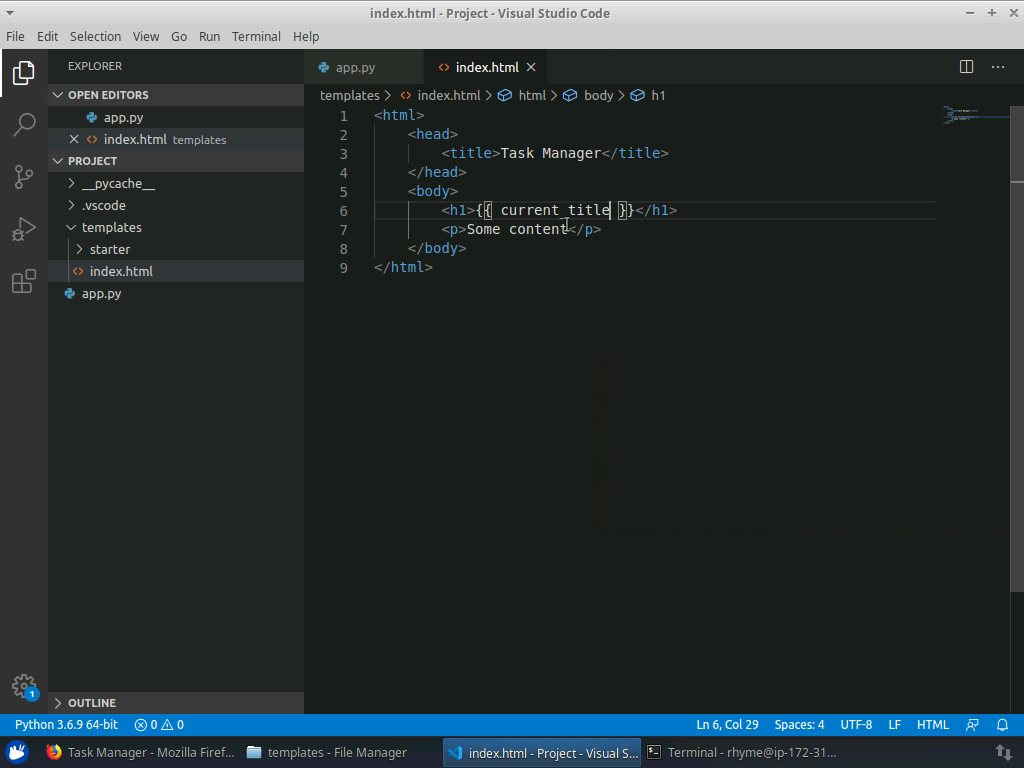Show notifications using the bell icon
1024x768 pixels.
(1002, 724)
